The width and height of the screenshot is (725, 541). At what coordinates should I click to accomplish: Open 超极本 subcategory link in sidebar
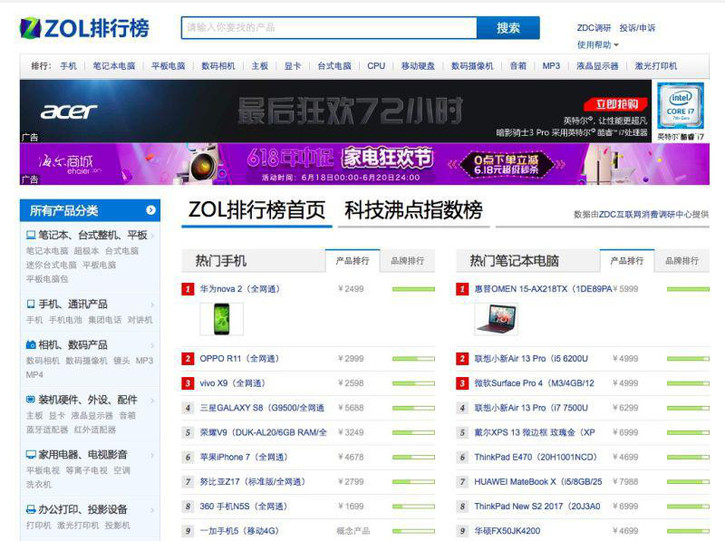click(x=86, y=251)
